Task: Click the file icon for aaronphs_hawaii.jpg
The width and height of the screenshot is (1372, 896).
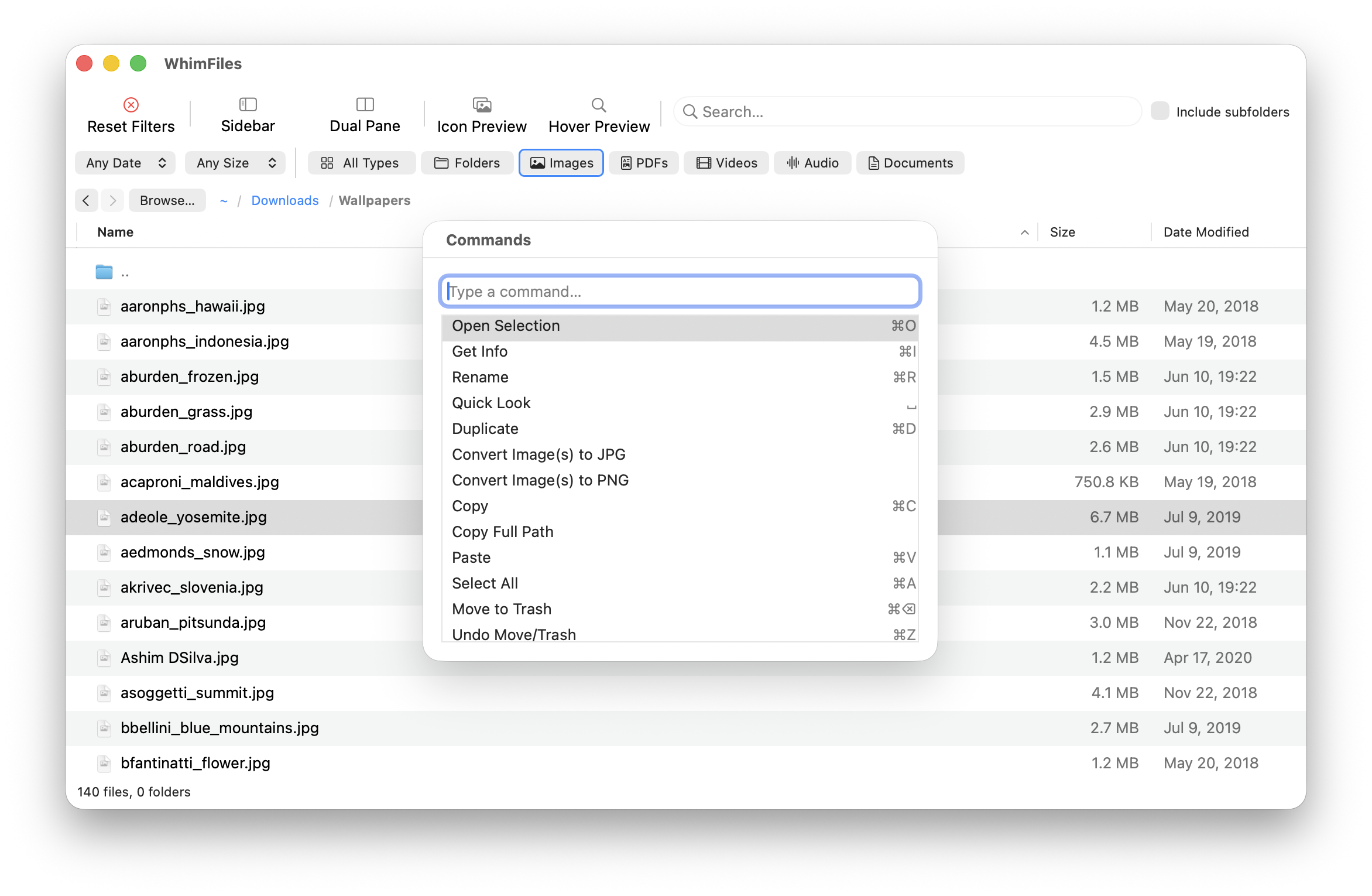Action: click(104, 306)
